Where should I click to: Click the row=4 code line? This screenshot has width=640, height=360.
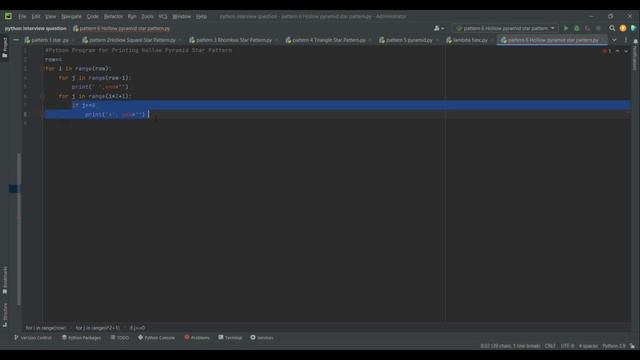53,60
